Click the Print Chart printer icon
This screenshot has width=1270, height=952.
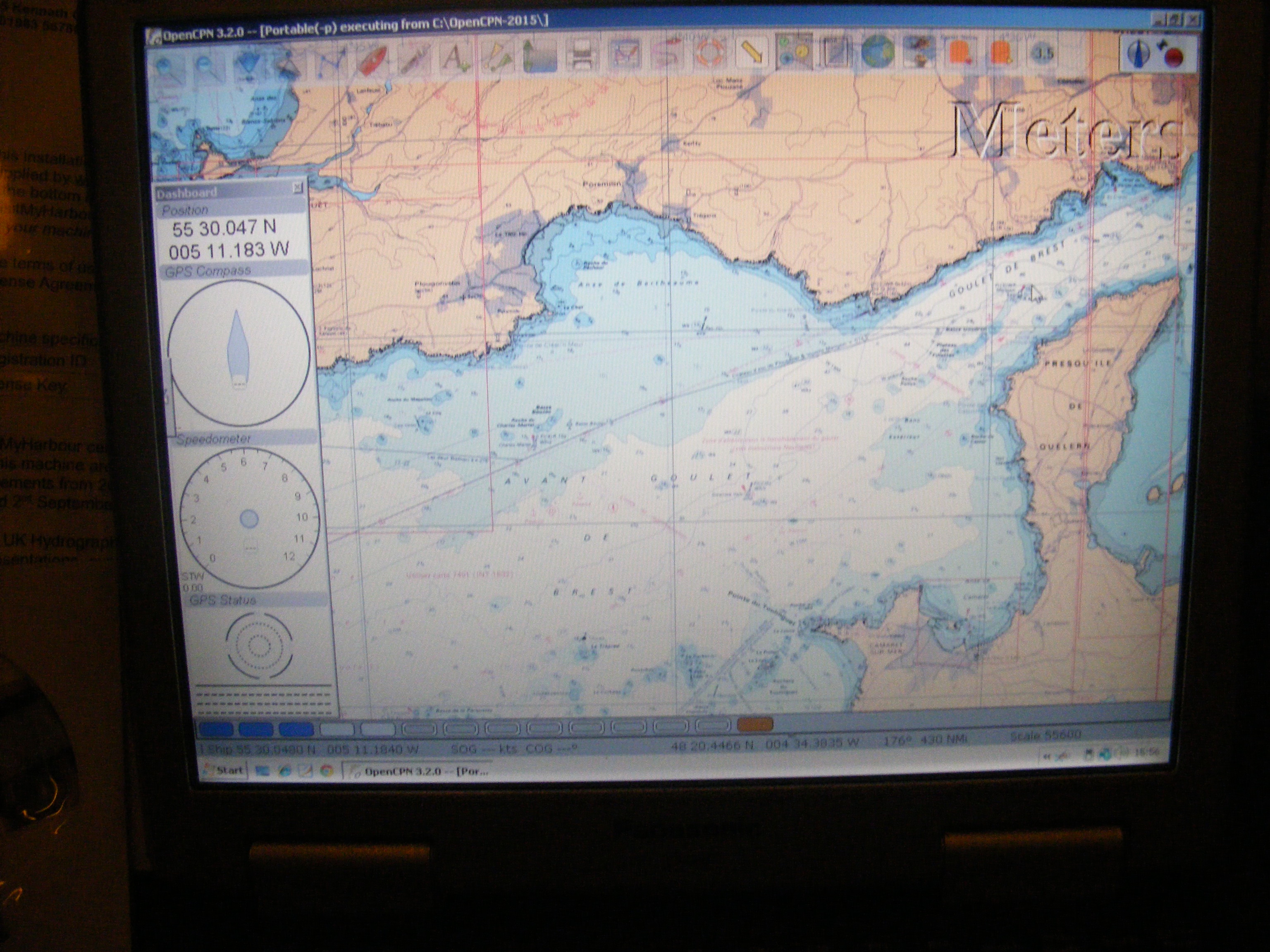582,55
